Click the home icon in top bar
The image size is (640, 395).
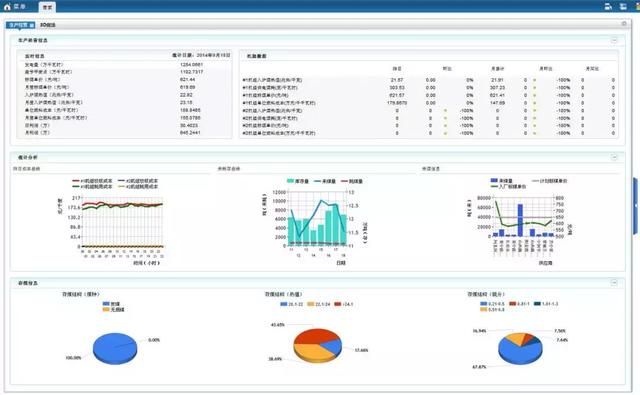click(7, 7)
